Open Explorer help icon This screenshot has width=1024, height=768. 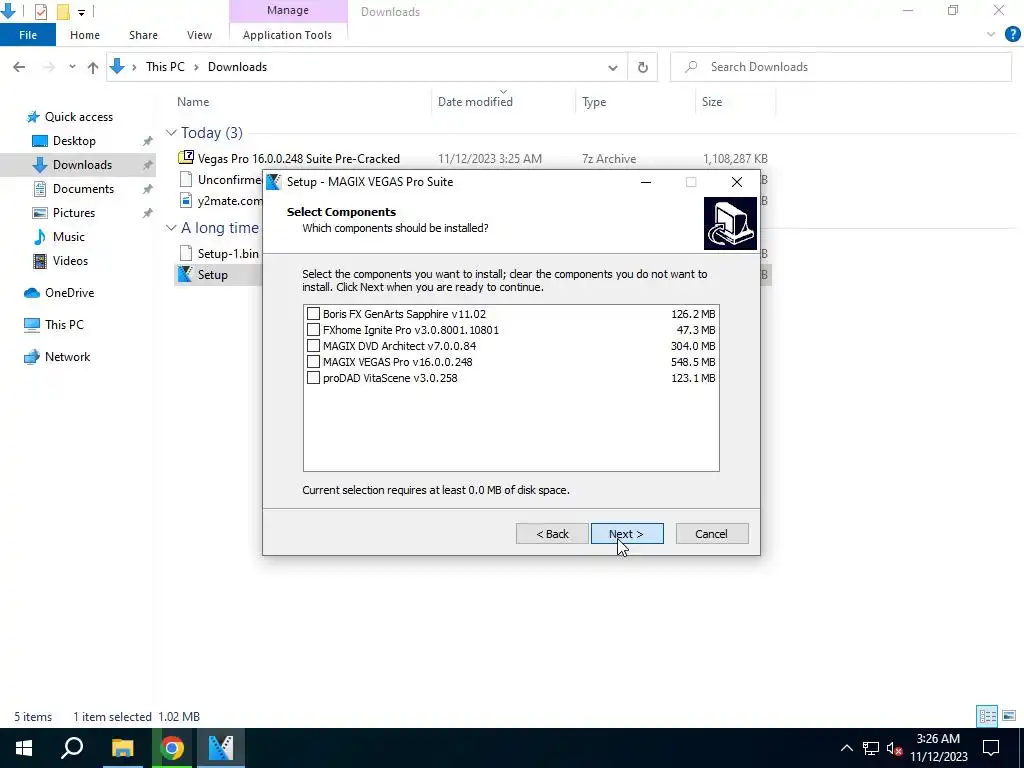coord(1012,35)
